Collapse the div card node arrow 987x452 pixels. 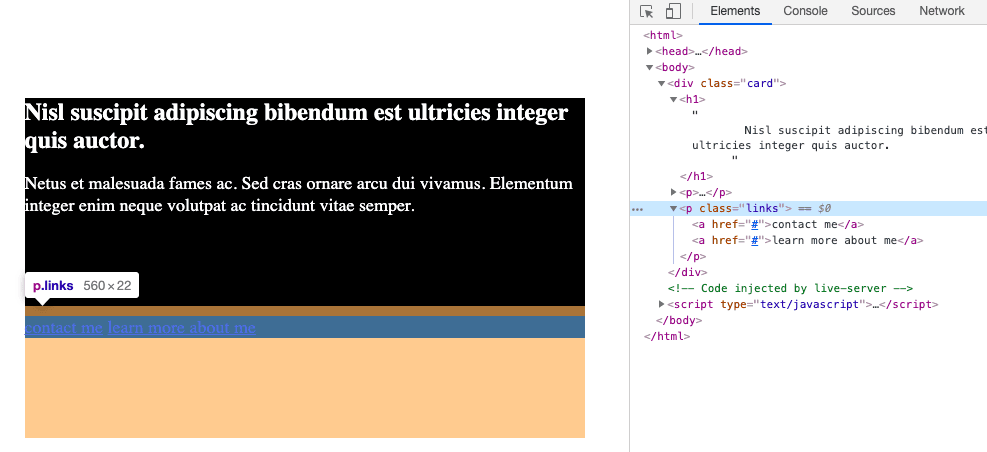click(x=662, y=83)
